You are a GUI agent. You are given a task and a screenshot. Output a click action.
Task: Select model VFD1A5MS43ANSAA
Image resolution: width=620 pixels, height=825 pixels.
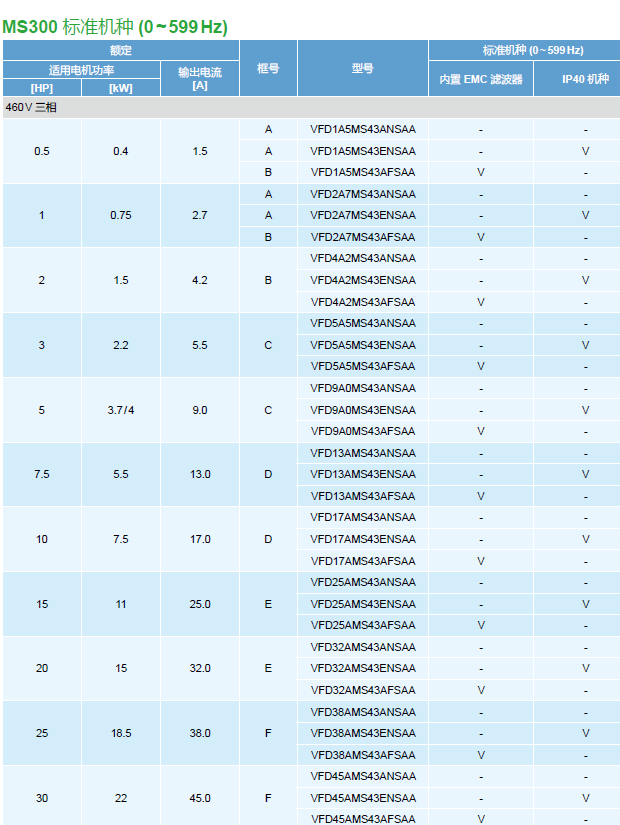[x=362, y=129]
